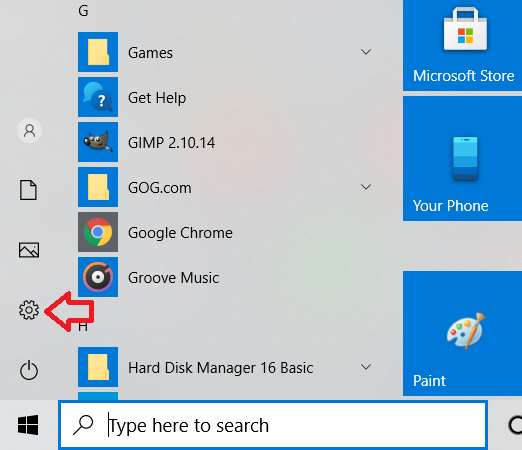Open the Documents sidebar icon
The height and width of the screenshot is (450, 522).
tap(28, 190)
